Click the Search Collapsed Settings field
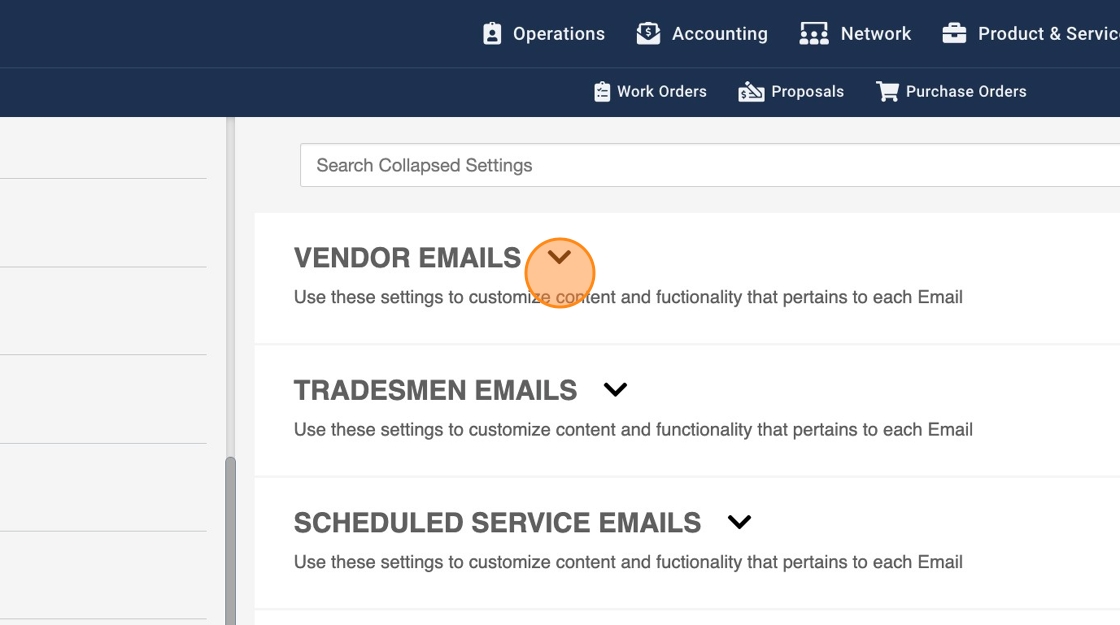 [x=700, y=165]
